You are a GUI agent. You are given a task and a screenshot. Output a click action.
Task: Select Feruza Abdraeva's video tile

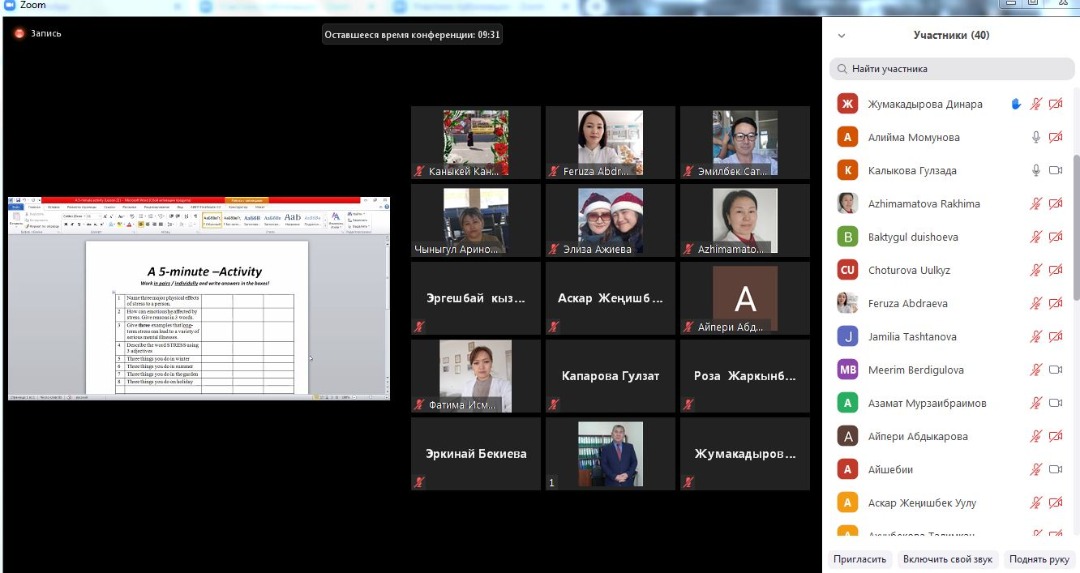(610, 143)
